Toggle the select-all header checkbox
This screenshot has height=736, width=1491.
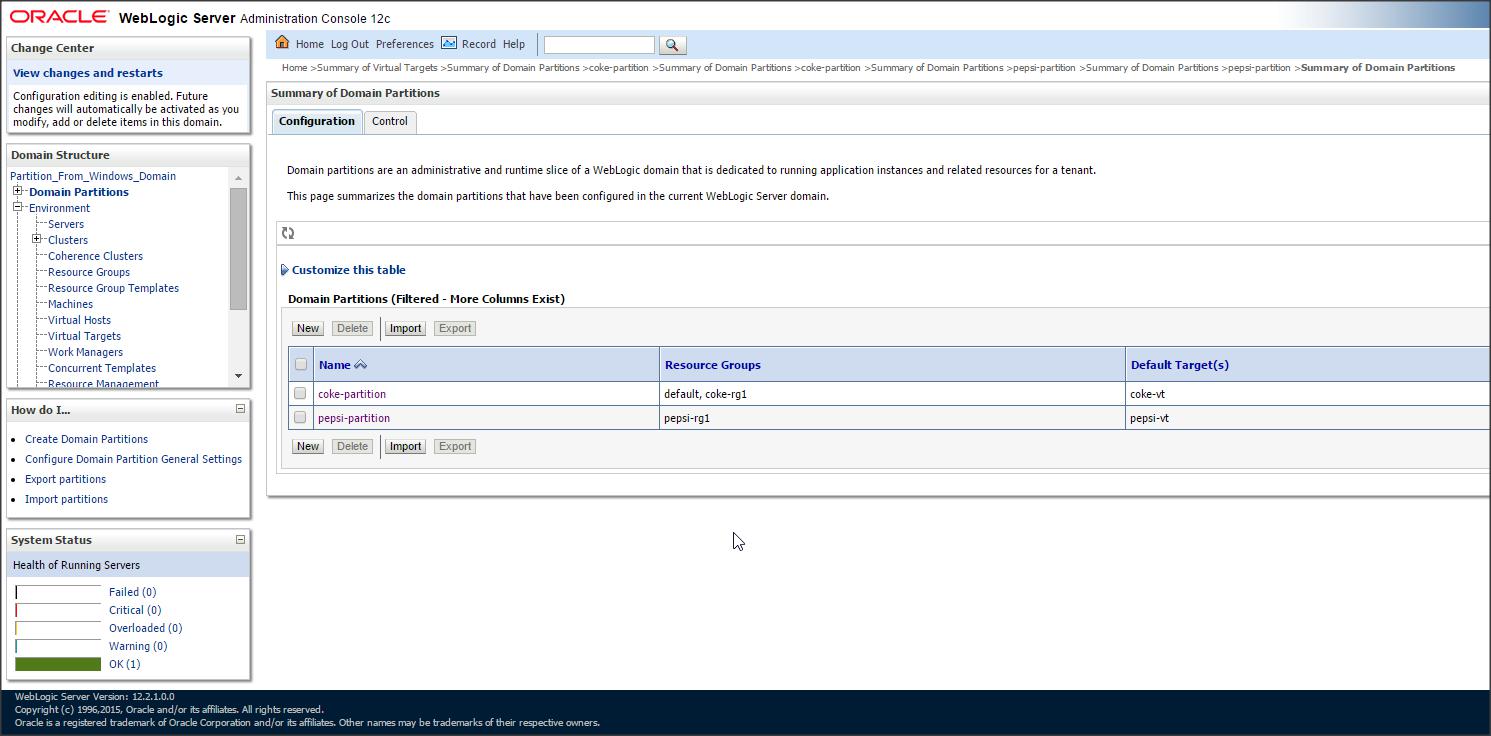click(301, 365)
